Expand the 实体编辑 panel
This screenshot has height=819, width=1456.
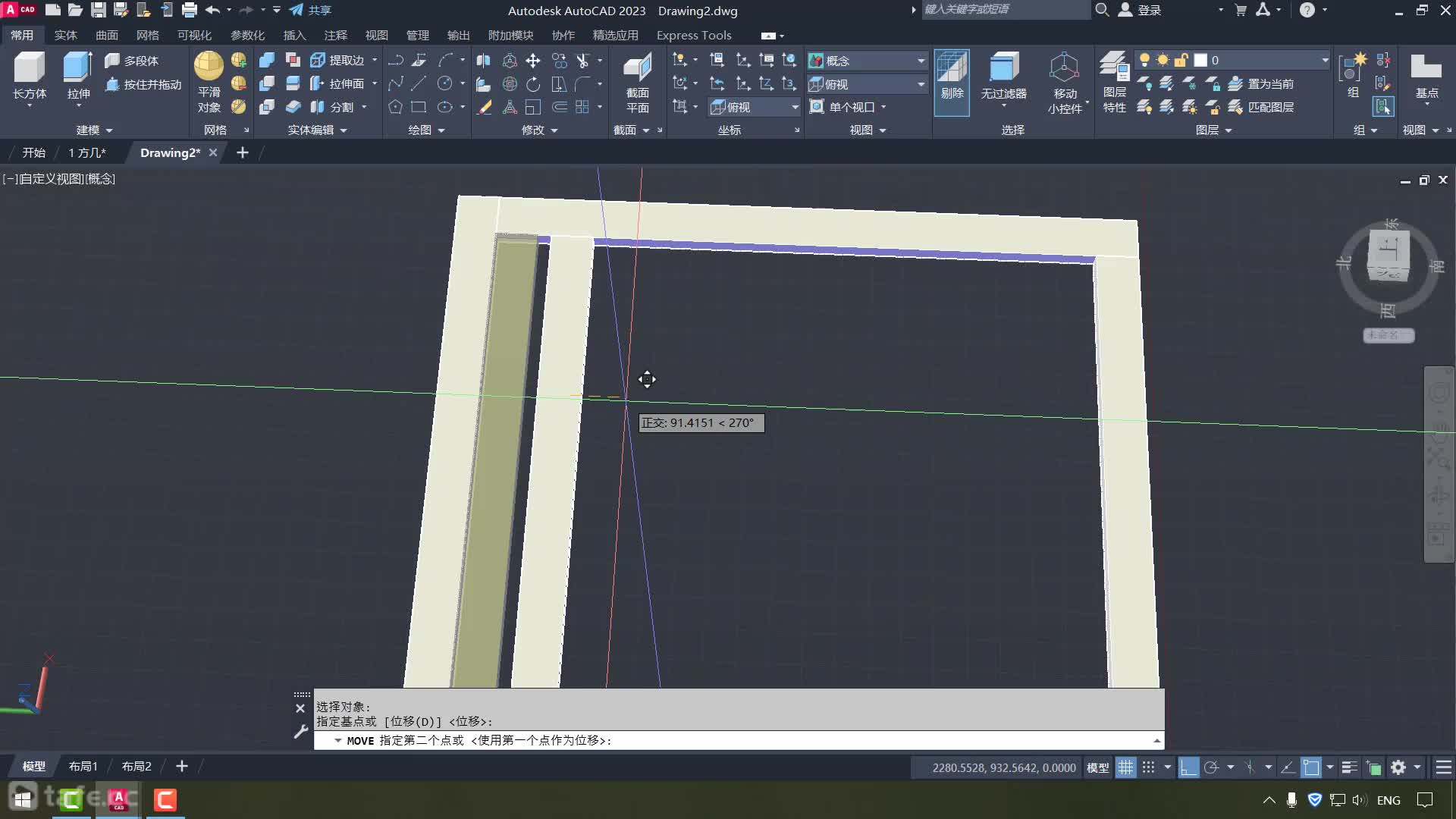[x=317, y=130]
